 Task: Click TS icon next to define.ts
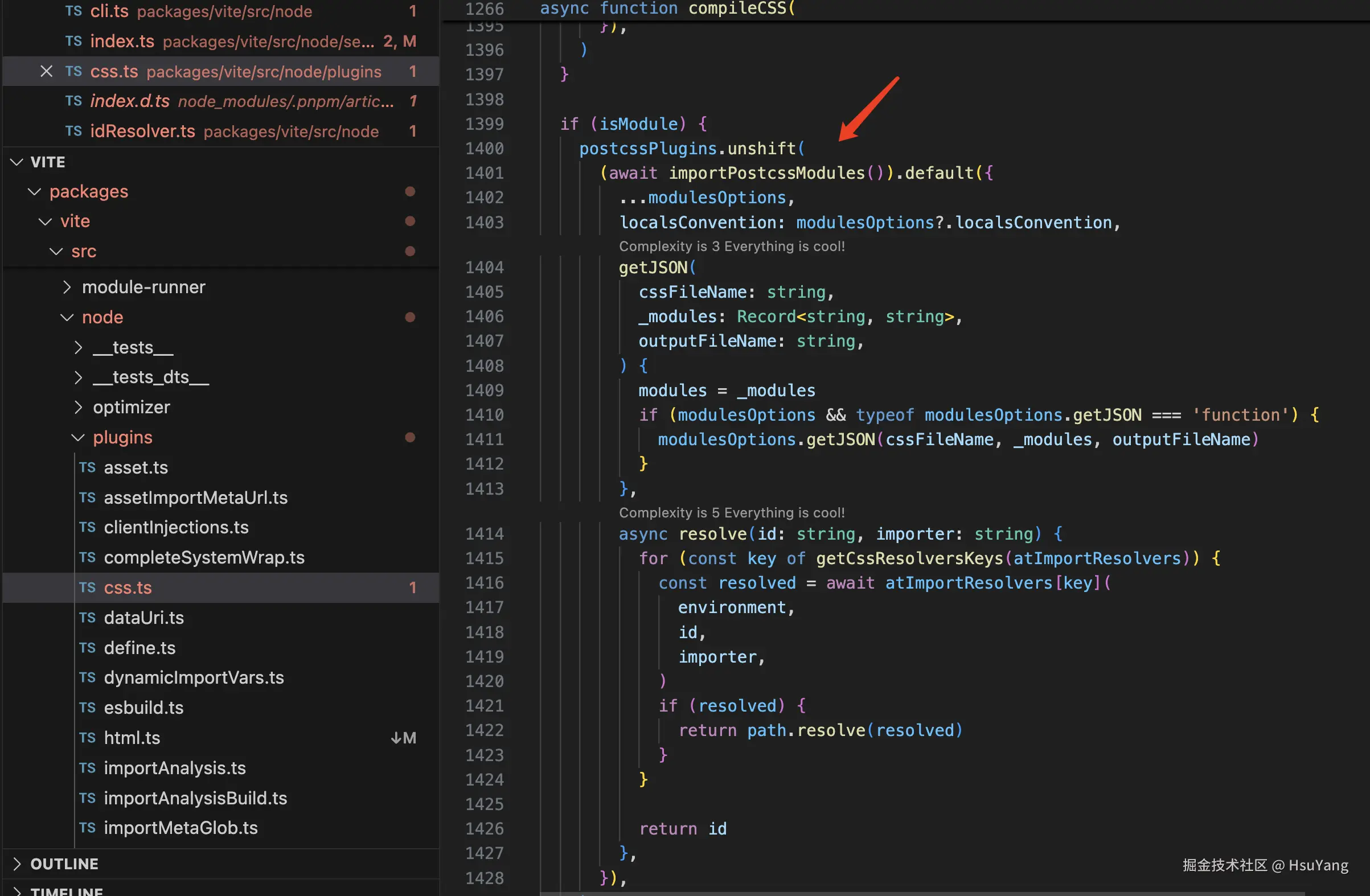(x=88, y=647)
